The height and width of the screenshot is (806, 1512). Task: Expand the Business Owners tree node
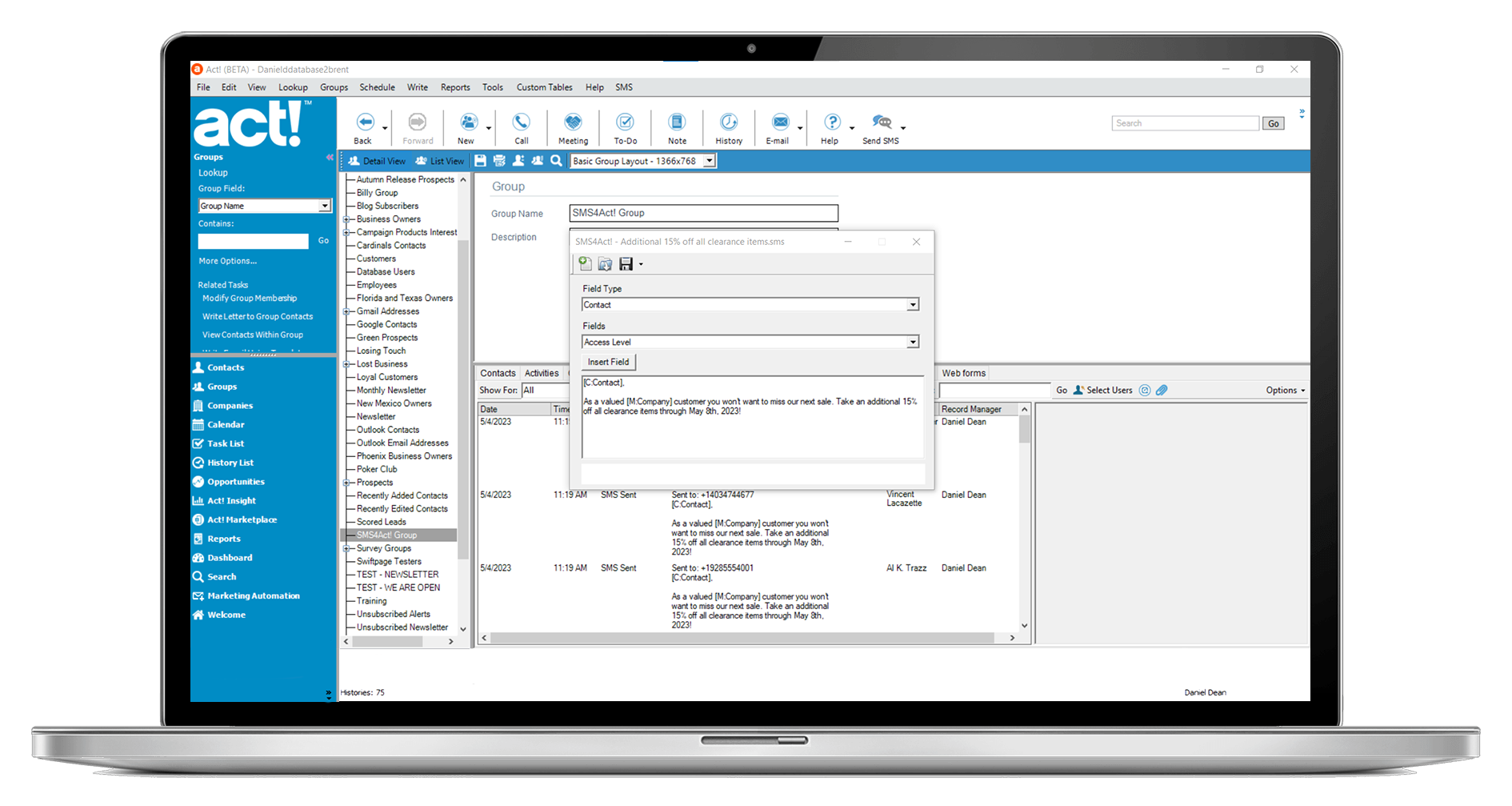click(x=347, y=219)
